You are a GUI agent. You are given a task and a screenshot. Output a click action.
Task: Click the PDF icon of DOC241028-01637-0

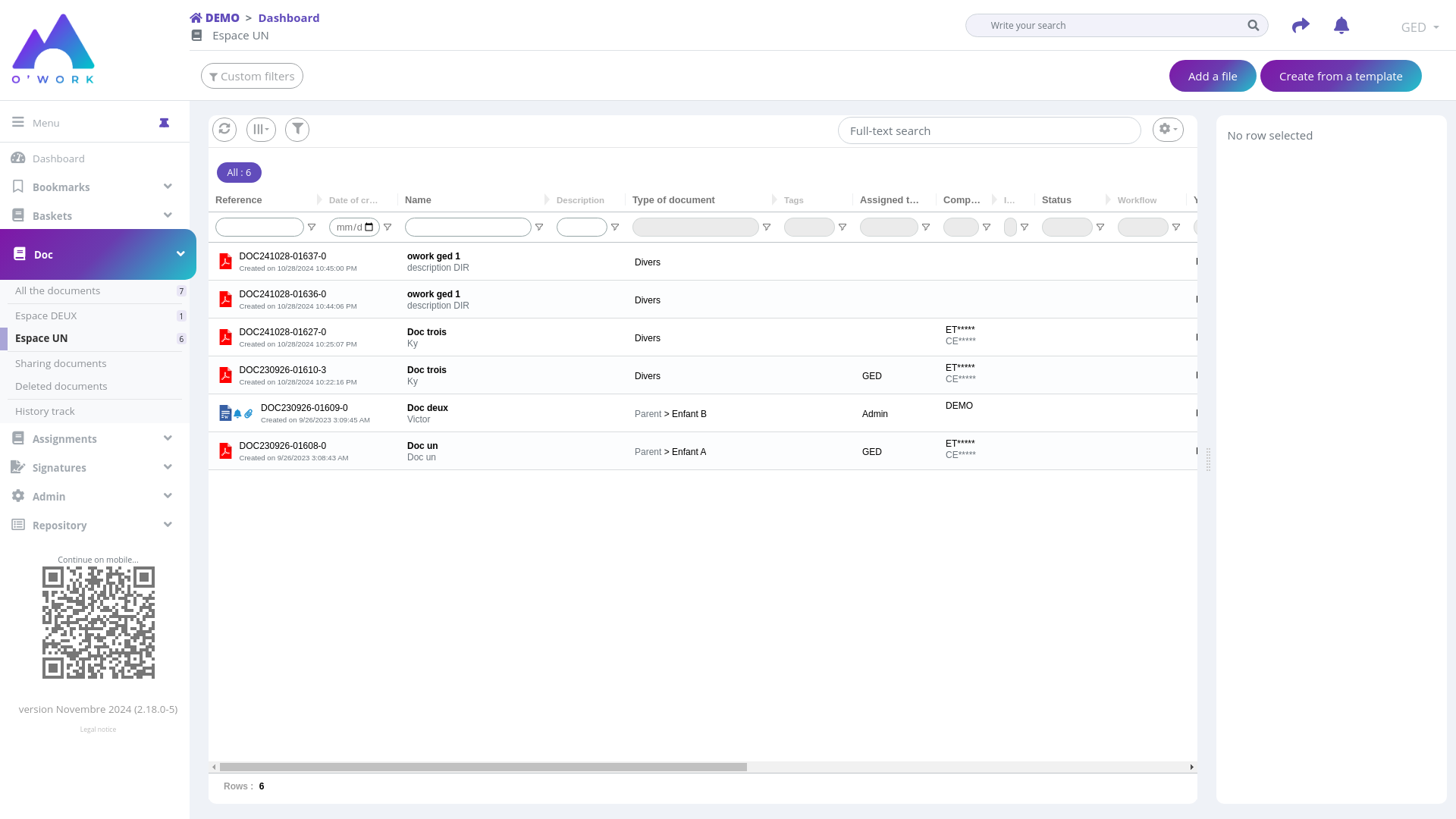pyautogui.click(x=225, y=262)
